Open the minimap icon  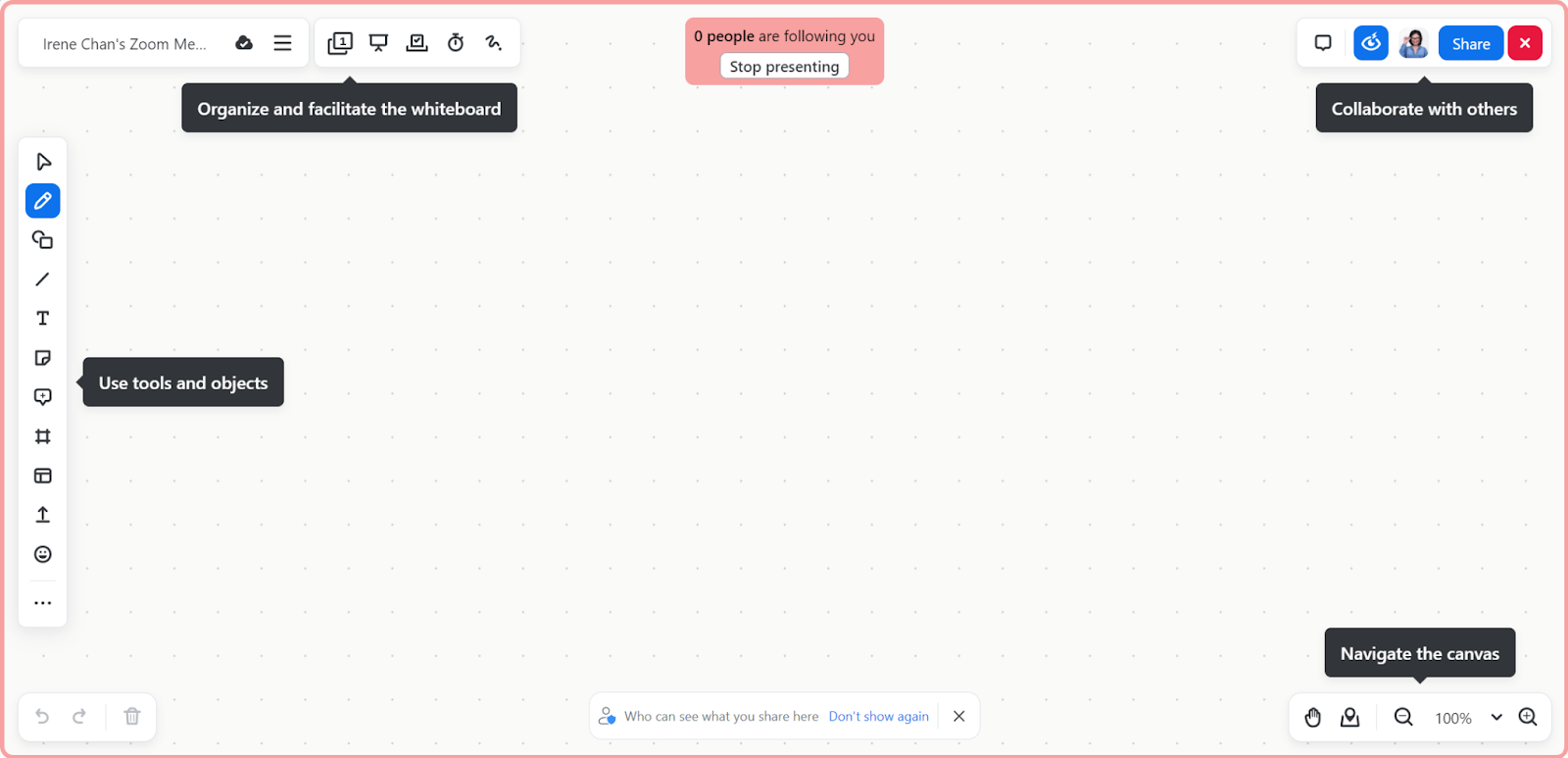(x=1350, y=718)
